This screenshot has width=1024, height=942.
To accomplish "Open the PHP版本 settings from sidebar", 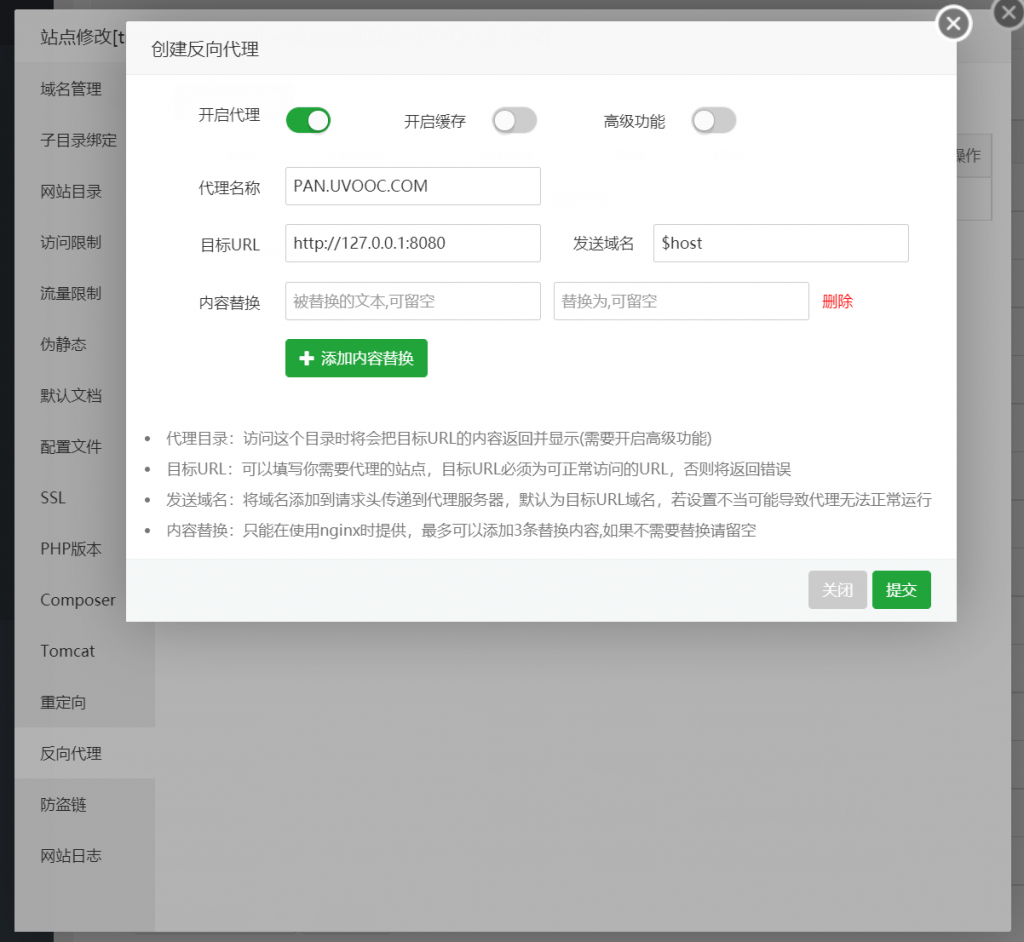I will pyautogui.click(x=68, y=548).
